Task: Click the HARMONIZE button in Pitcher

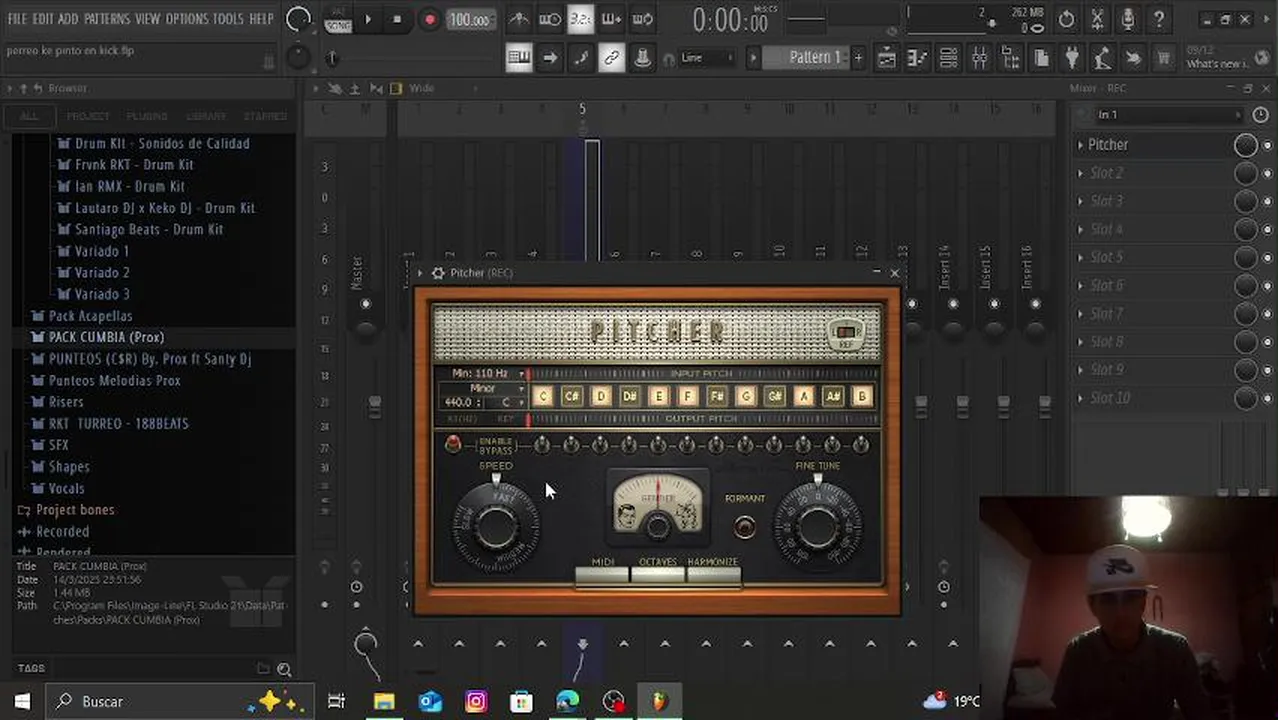Action: [x=713, y=575]
